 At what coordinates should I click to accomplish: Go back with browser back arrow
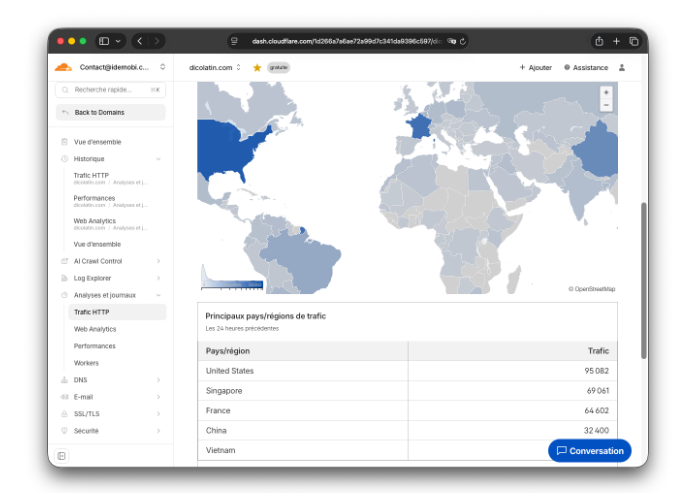coord(140,41)
